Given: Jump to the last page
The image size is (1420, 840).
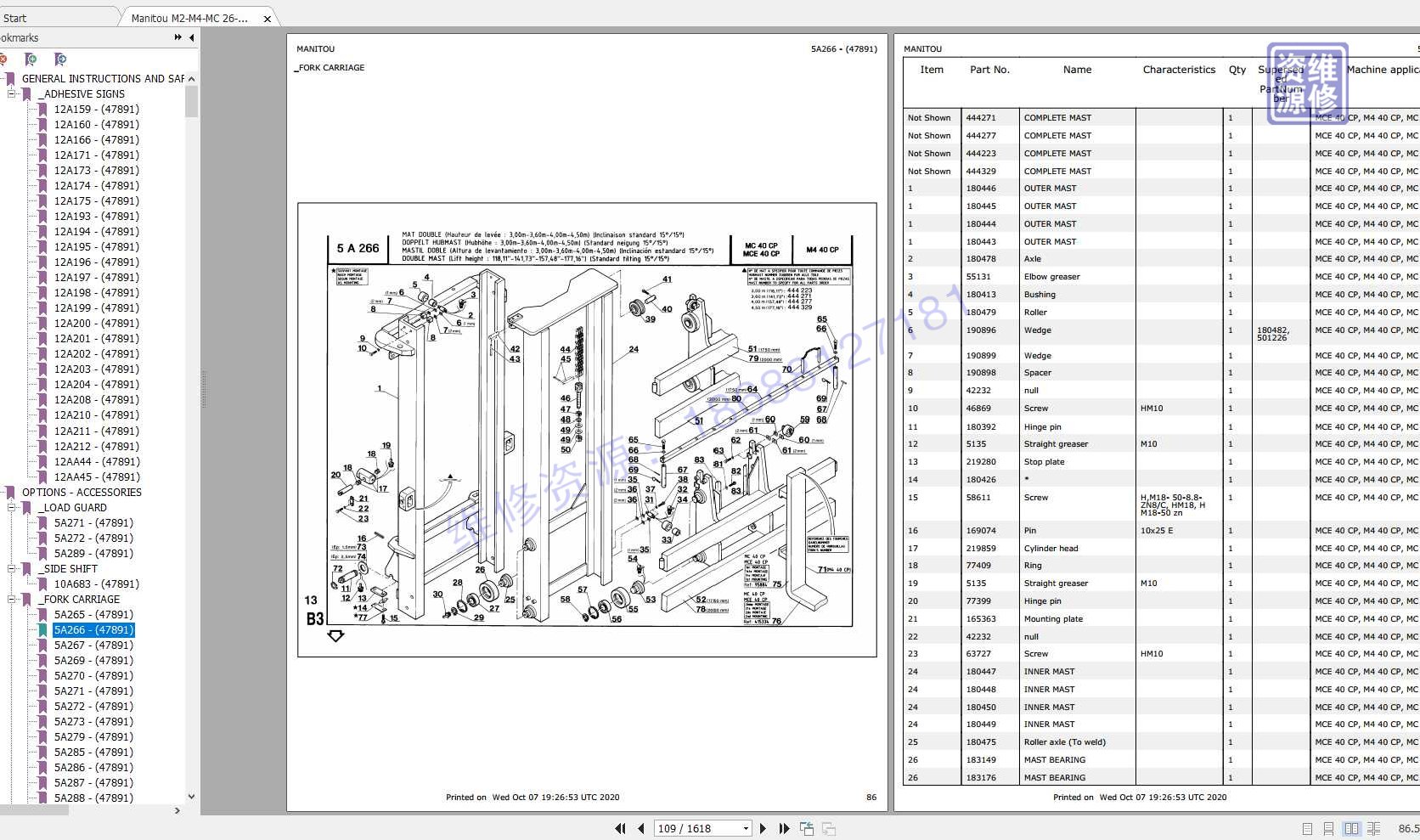Looking at the screenshot, I should click(x=783, y=828).
